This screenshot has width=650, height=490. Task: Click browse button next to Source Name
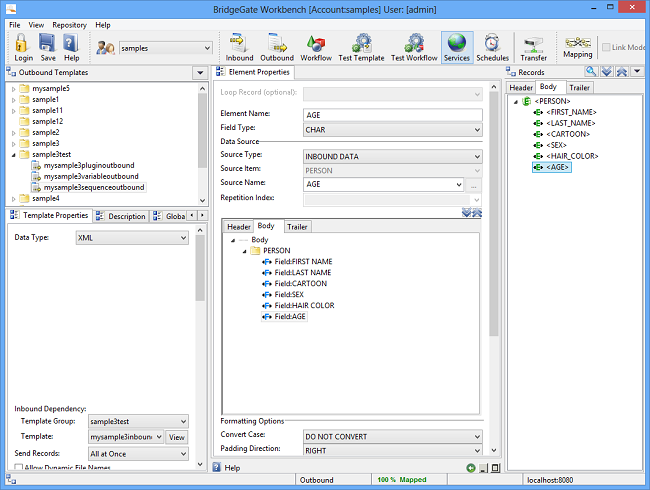473,185
